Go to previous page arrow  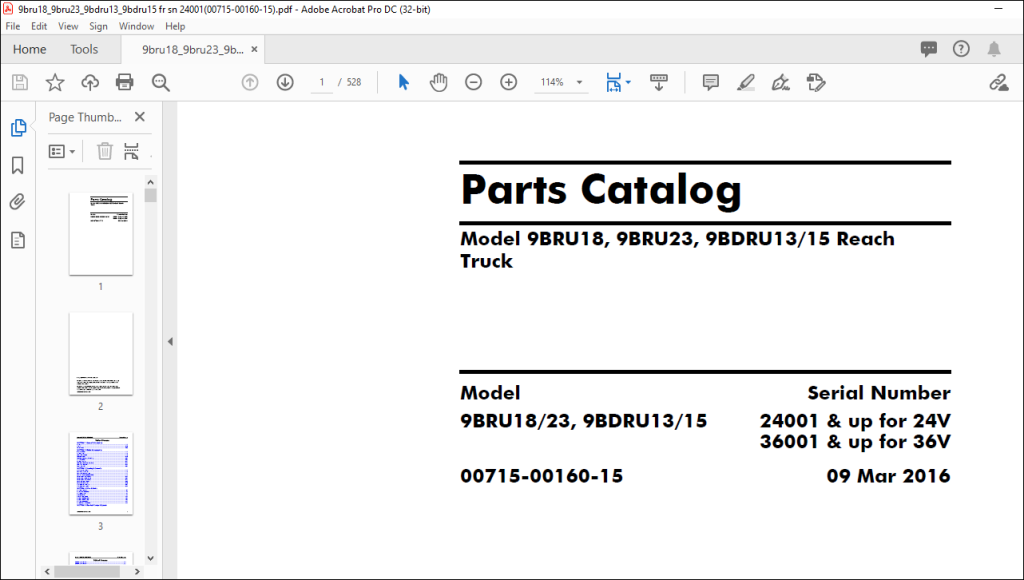pyautogui.click(x=249, y=82)
